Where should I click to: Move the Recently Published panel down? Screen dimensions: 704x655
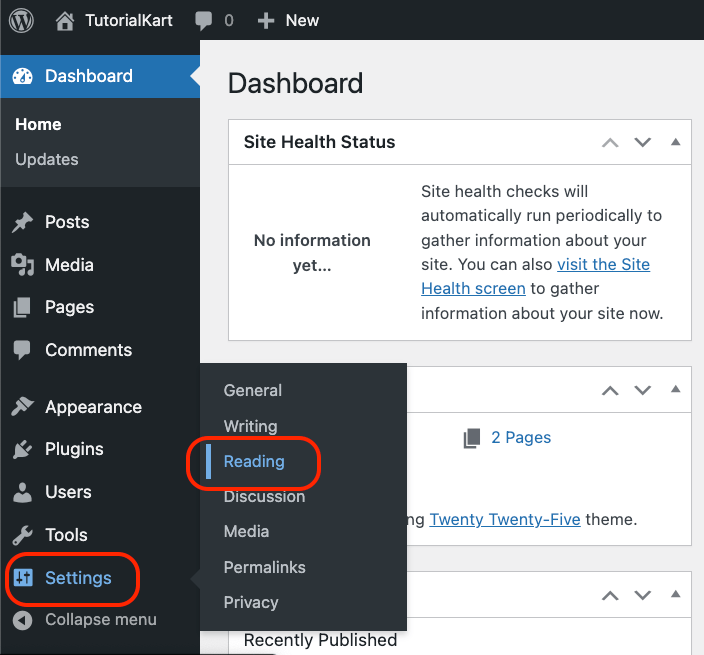[x=642, y=595]
